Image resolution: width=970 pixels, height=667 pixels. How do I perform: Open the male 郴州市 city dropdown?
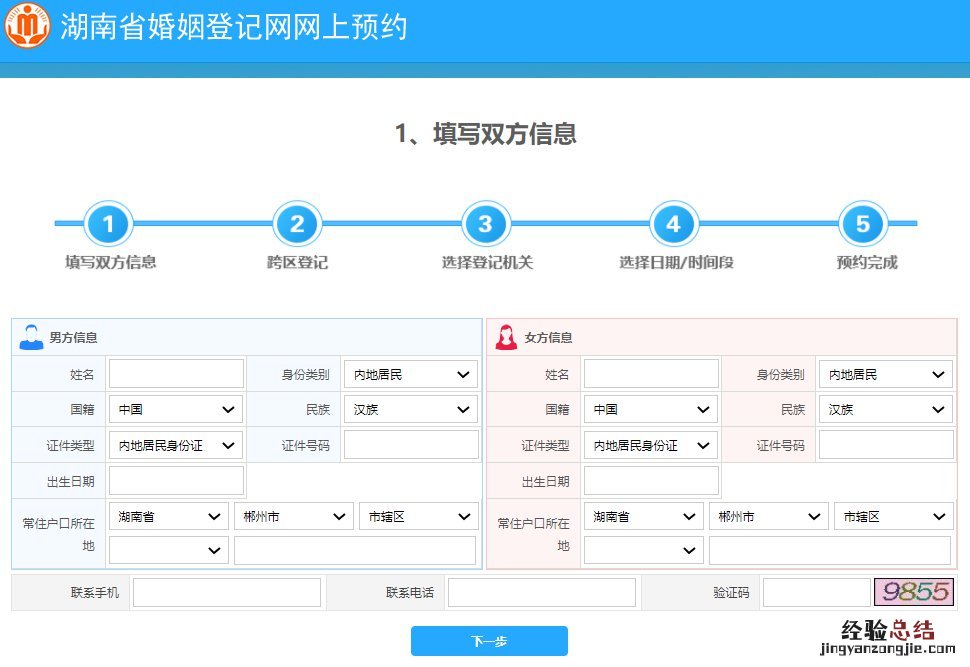click(x=294, y=516)
